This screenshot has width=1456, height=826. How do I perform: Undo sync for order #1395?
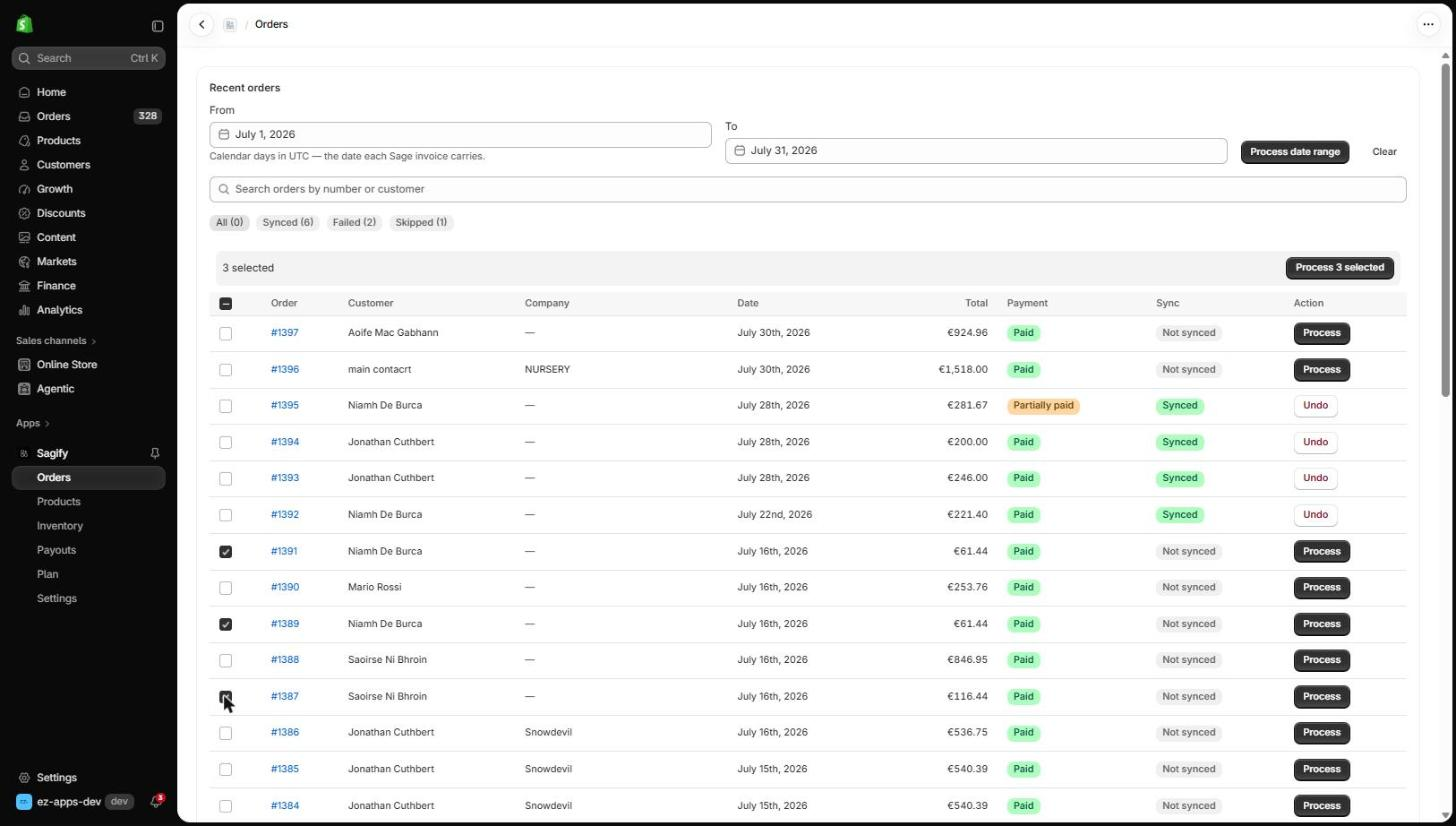click(x=1315, y=406)
